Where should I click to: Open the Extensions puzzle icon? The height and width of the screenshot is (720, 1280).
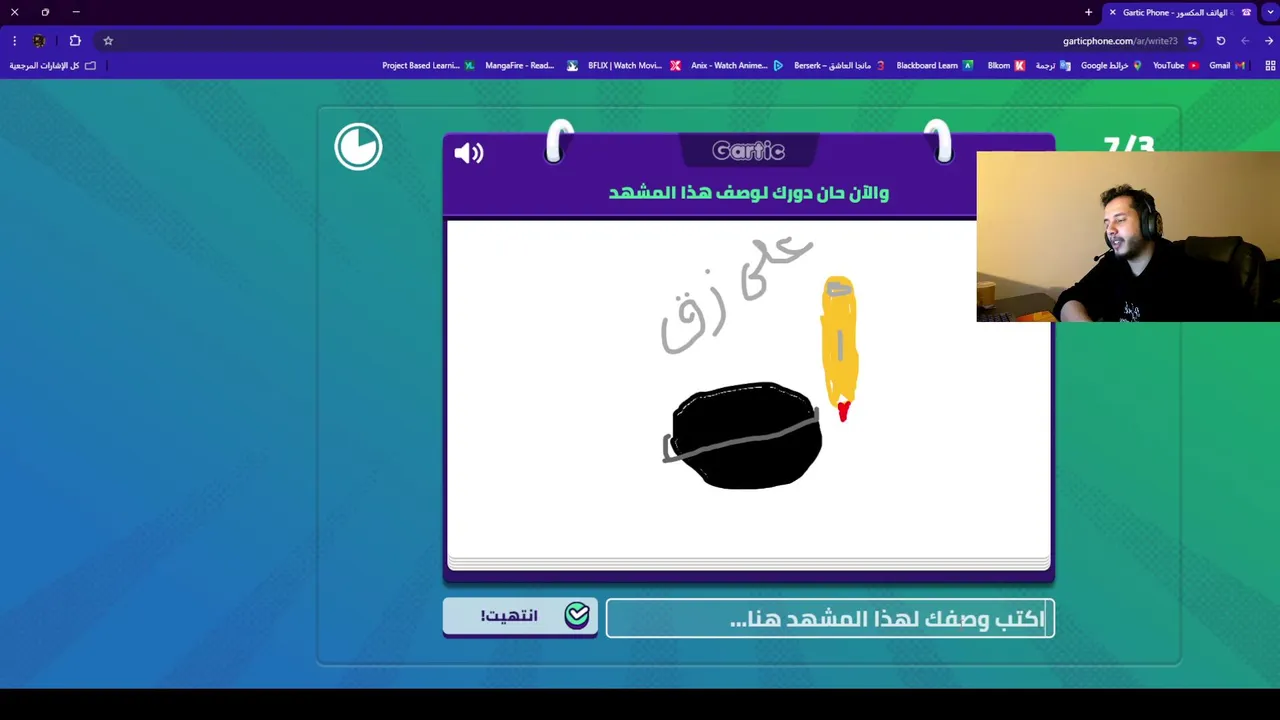75,41
